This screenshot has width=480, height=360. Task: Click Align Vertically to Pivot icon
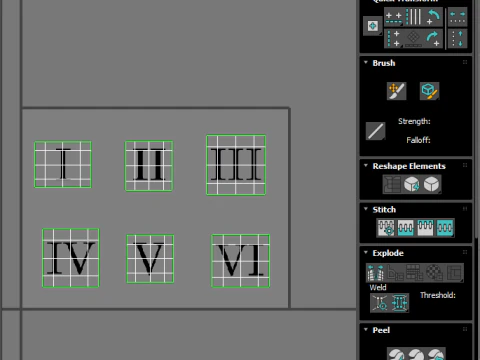pos(394,39)
